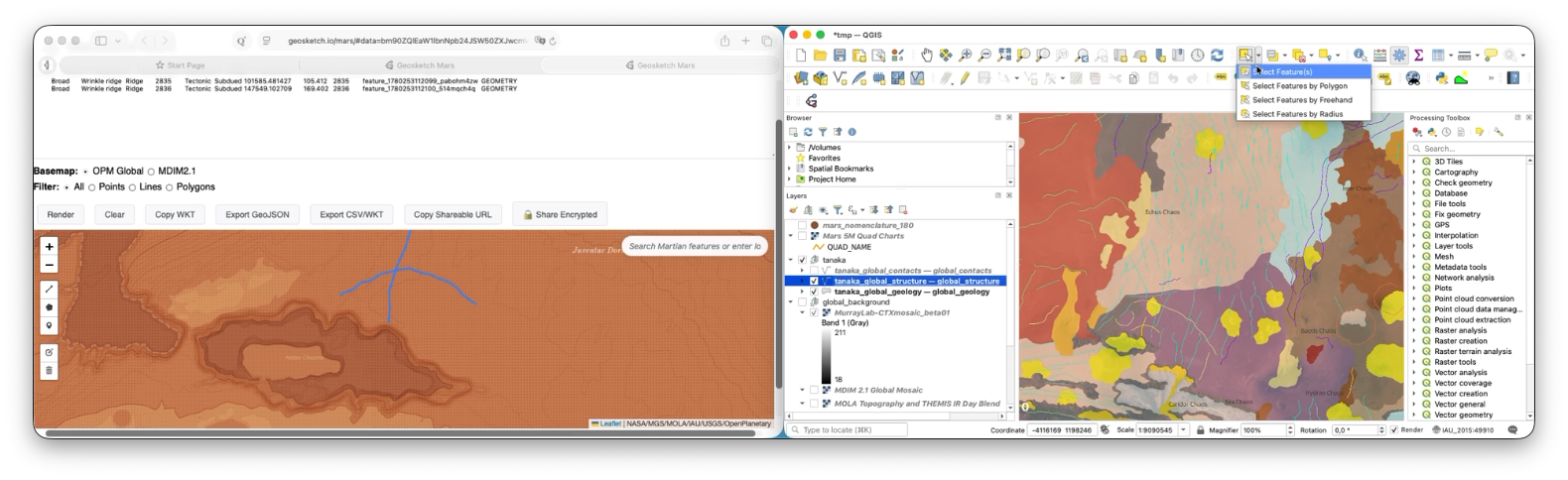Click the QGIS Zoom Out magnifier tool

[984, 56]
